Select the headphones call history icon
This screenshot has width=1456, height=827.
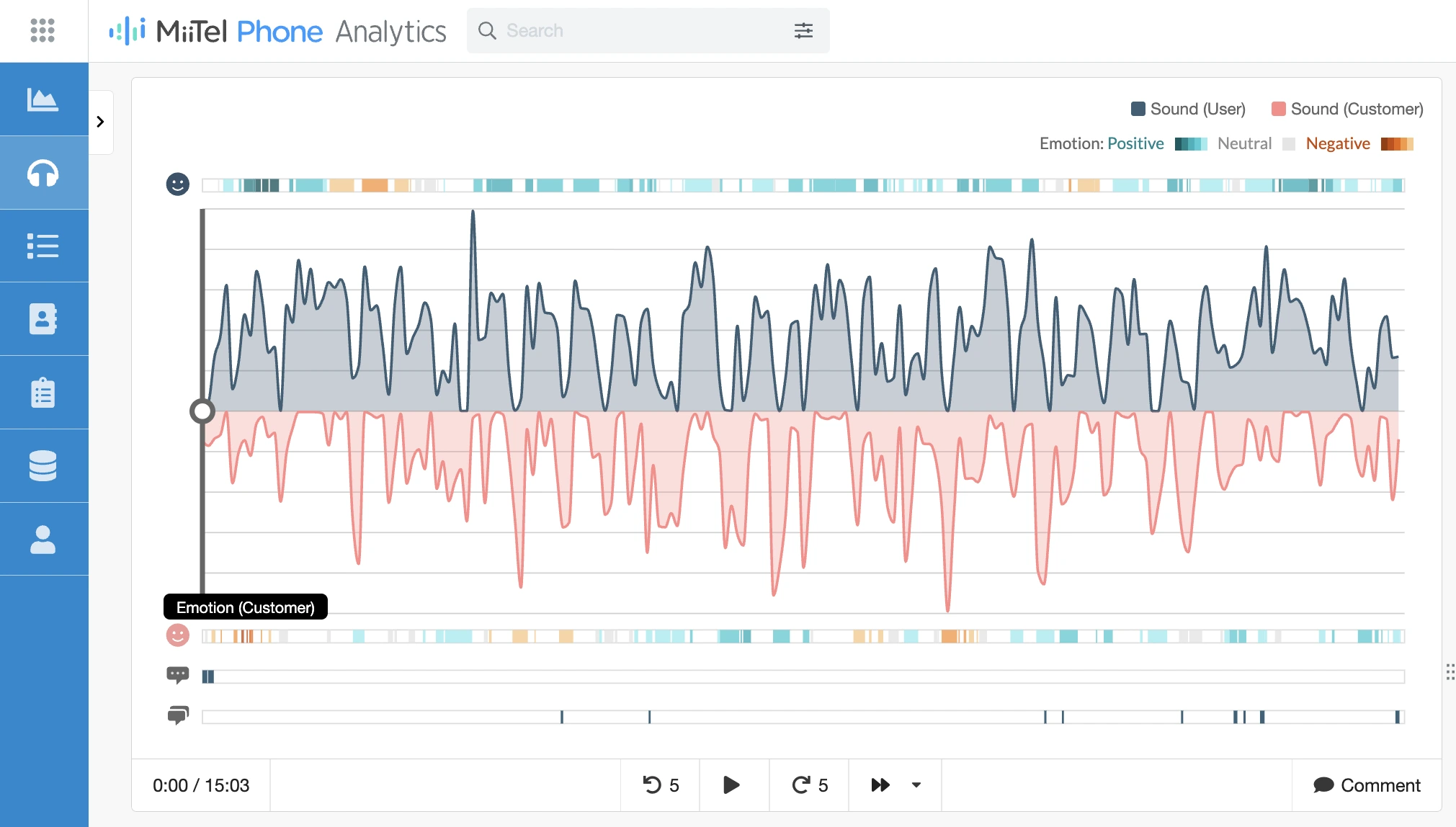coord(43,173)
